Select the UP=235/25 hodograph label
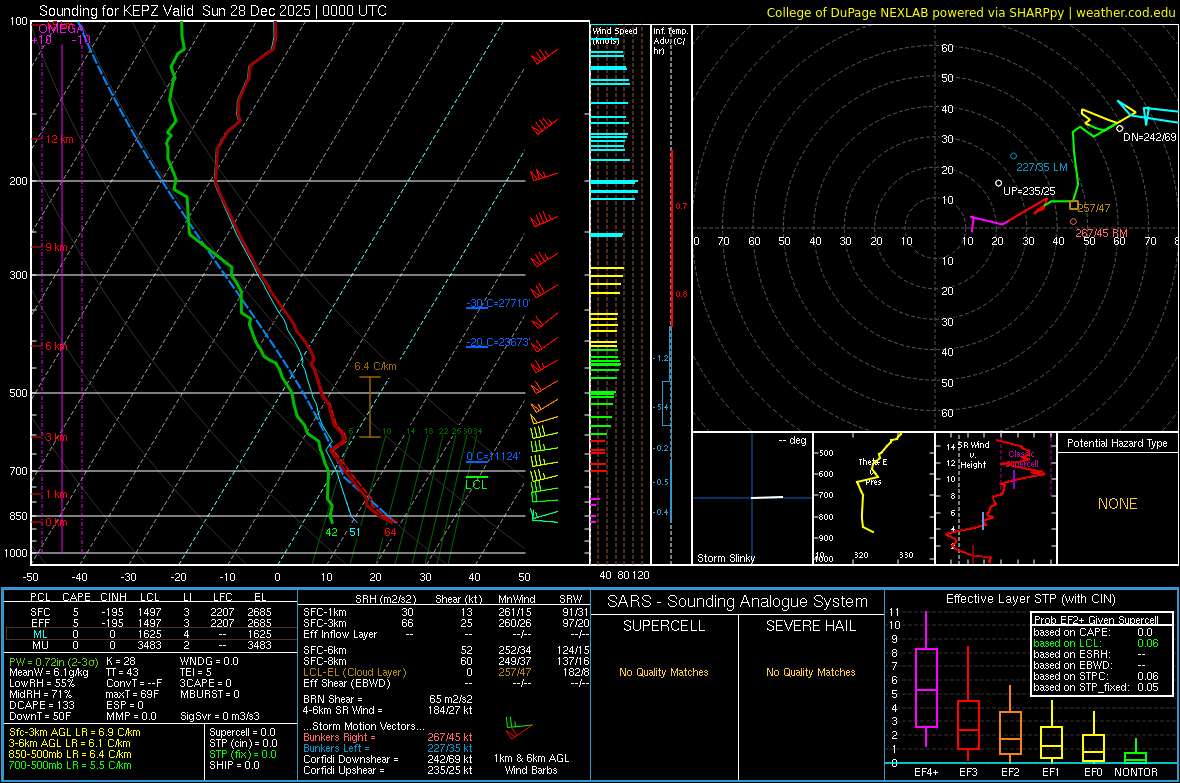 coord(1029,191)
